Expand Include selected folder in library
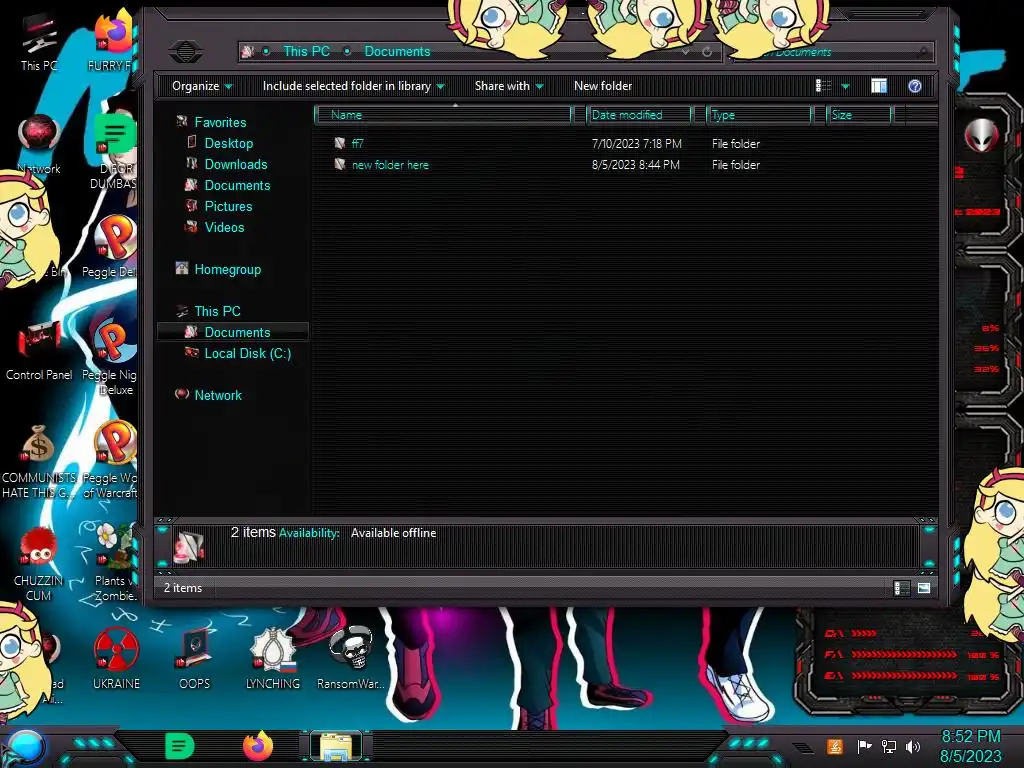The height and width of the screenshot is (768, 1024). (353, 86)
